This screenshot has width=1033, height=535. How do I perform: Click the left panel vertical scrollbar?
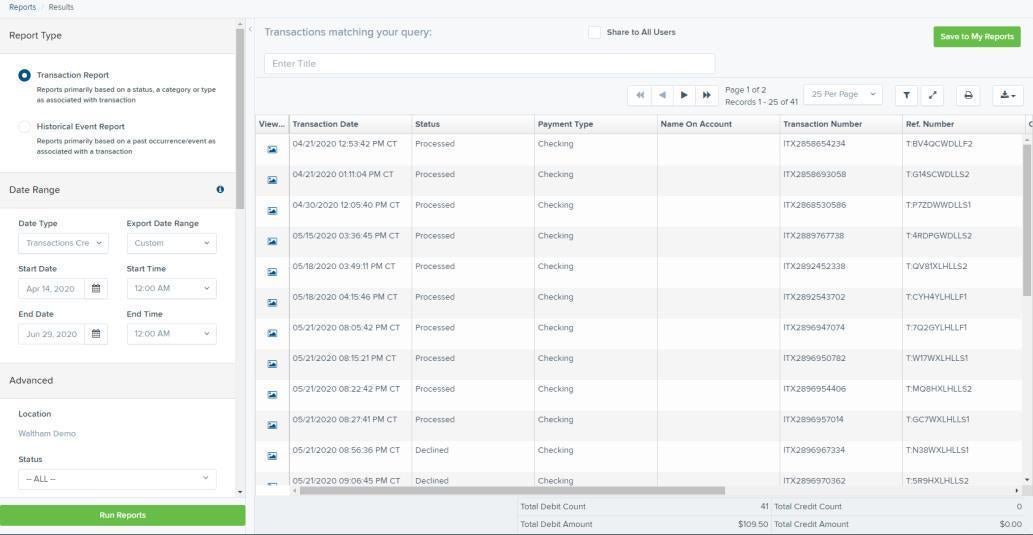coord(240,119)
